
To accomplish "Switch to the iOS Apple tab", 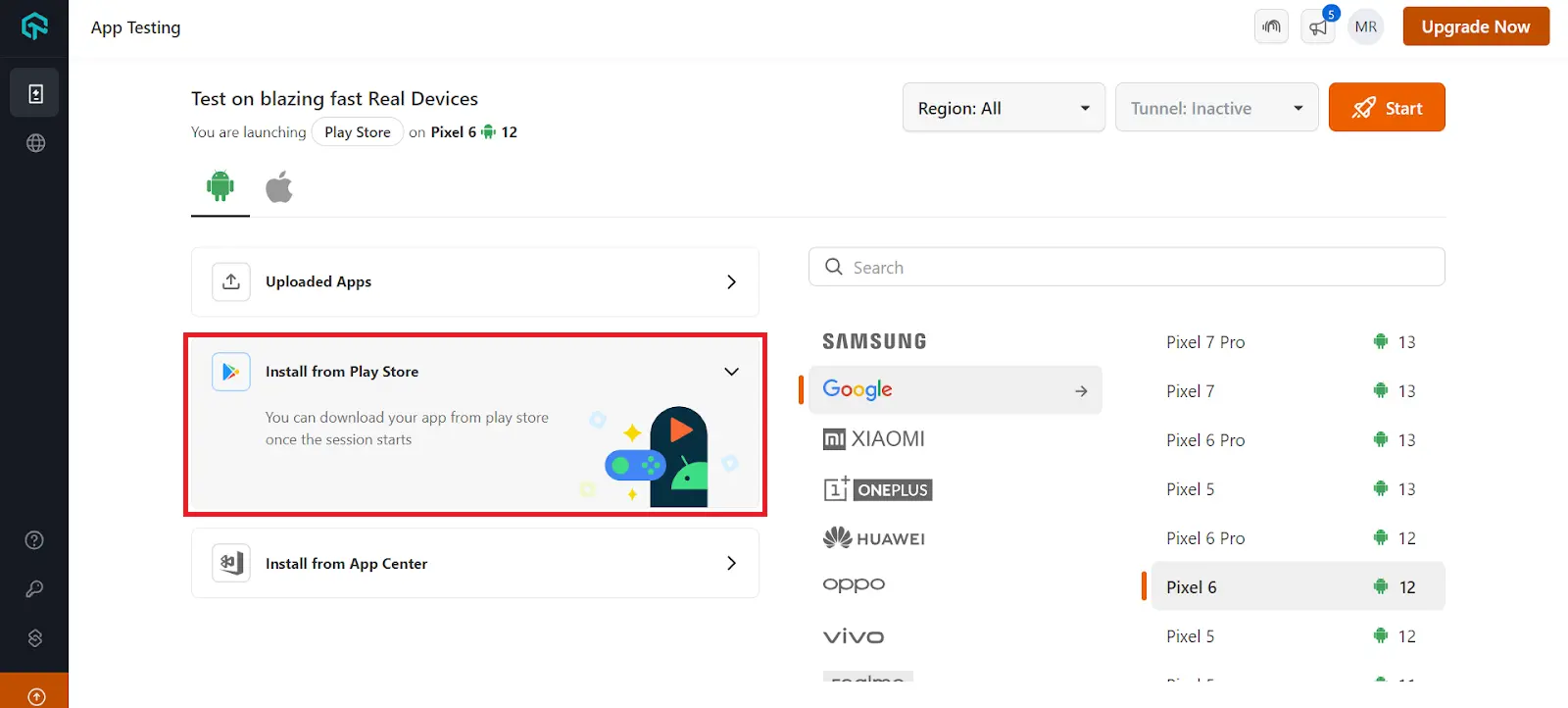I will coord(279,186).
